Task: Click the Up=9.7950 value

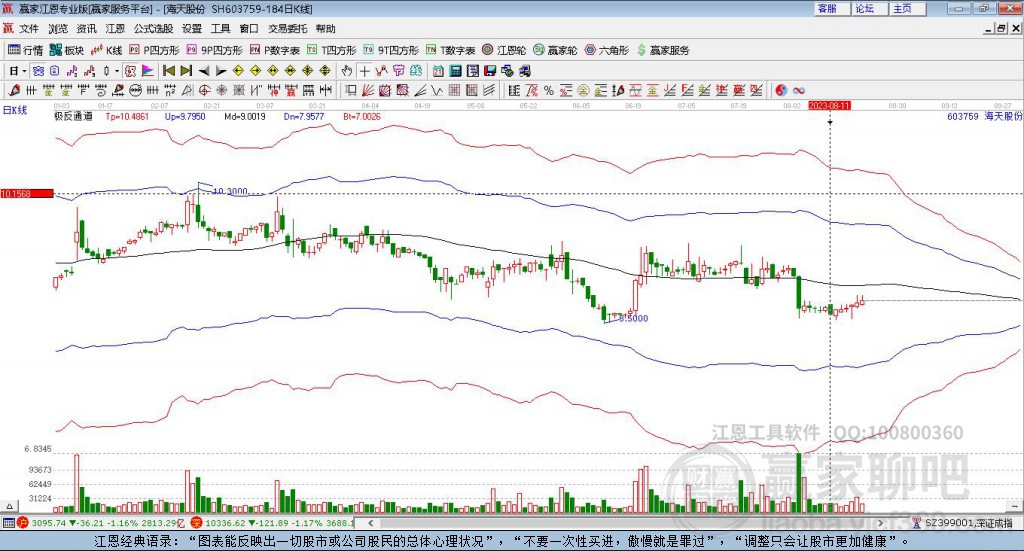Action: tap(185, 116)
